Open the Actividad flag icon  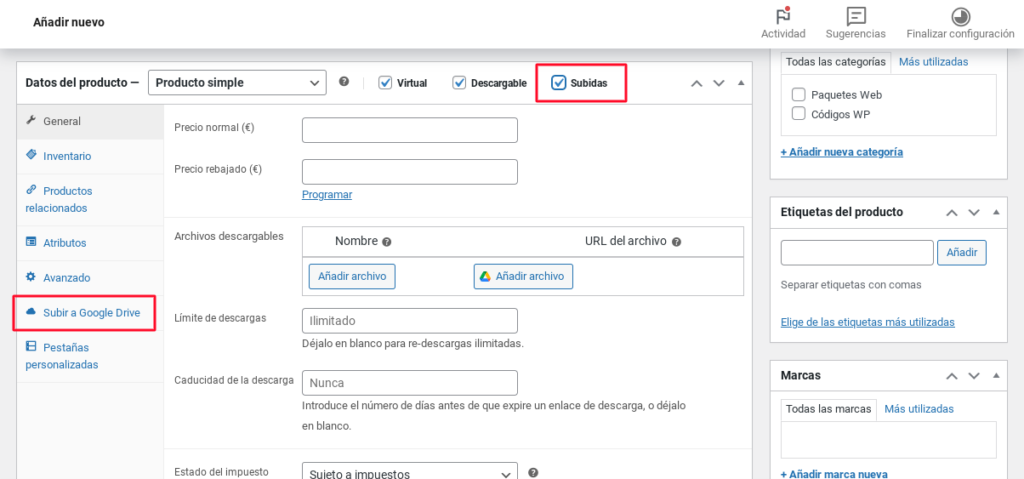click(783, 16)
